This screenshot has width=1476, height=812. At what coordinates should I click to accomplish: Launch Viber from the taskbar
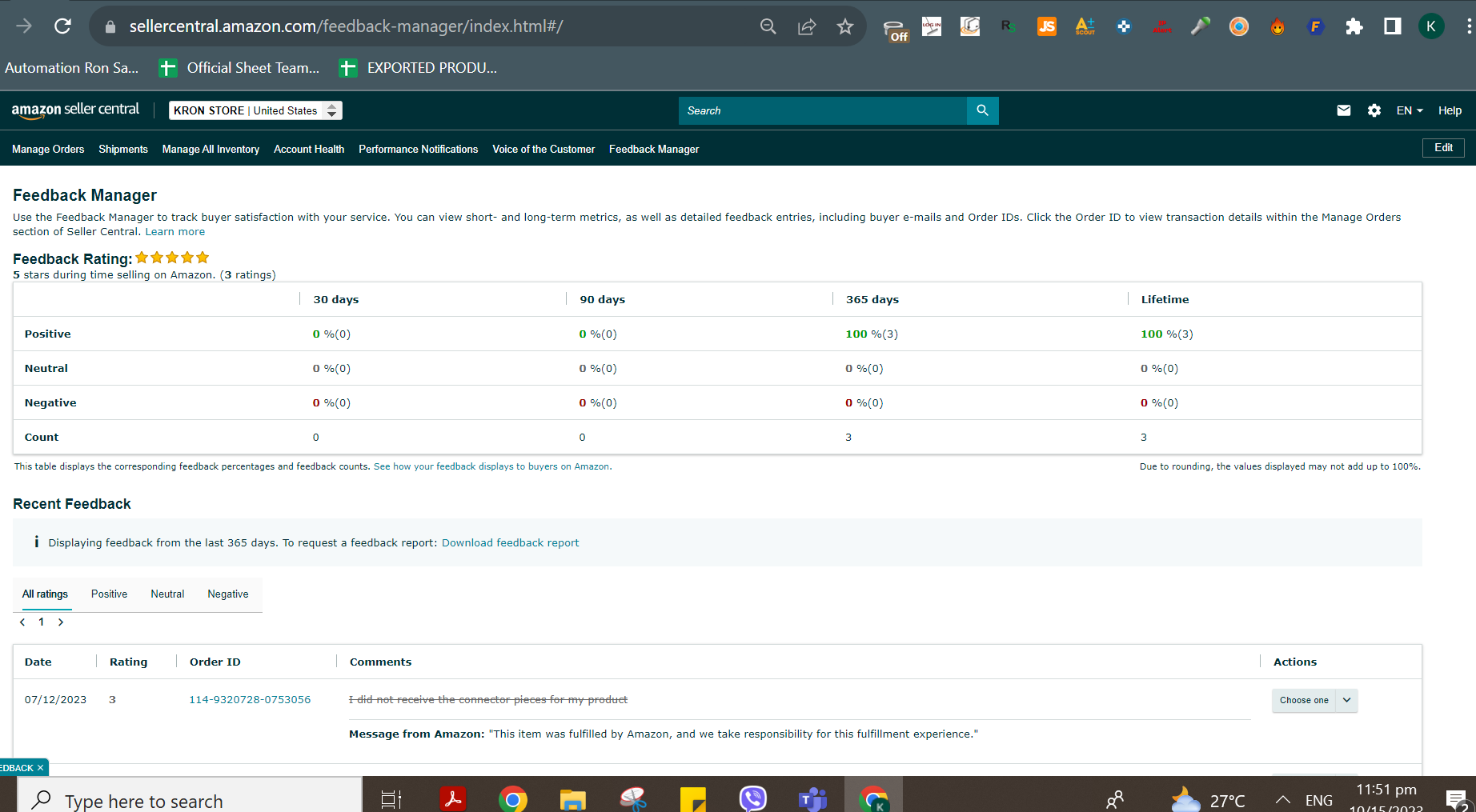[x=753, y=798]
